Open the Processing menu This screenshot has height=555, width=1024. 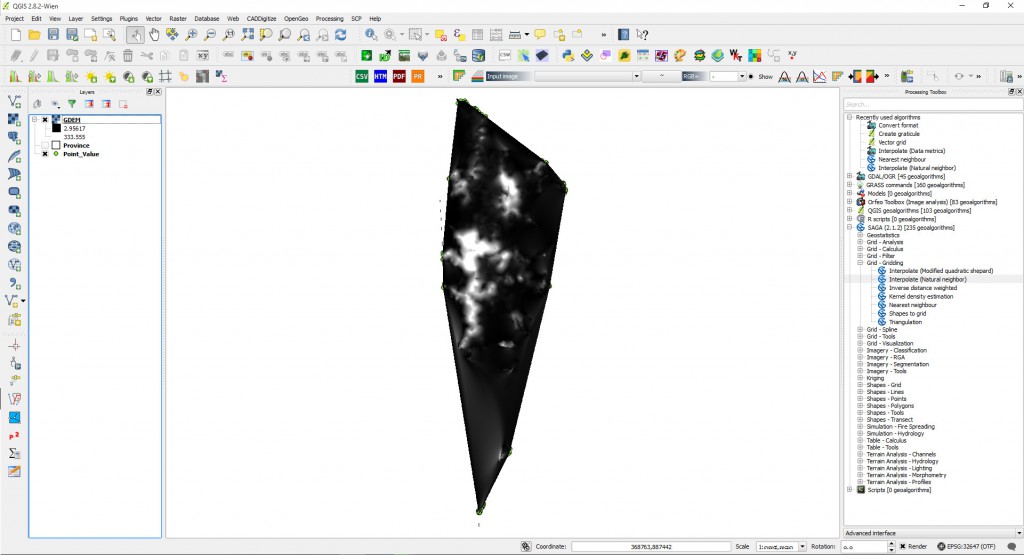[x=328, y=18]
